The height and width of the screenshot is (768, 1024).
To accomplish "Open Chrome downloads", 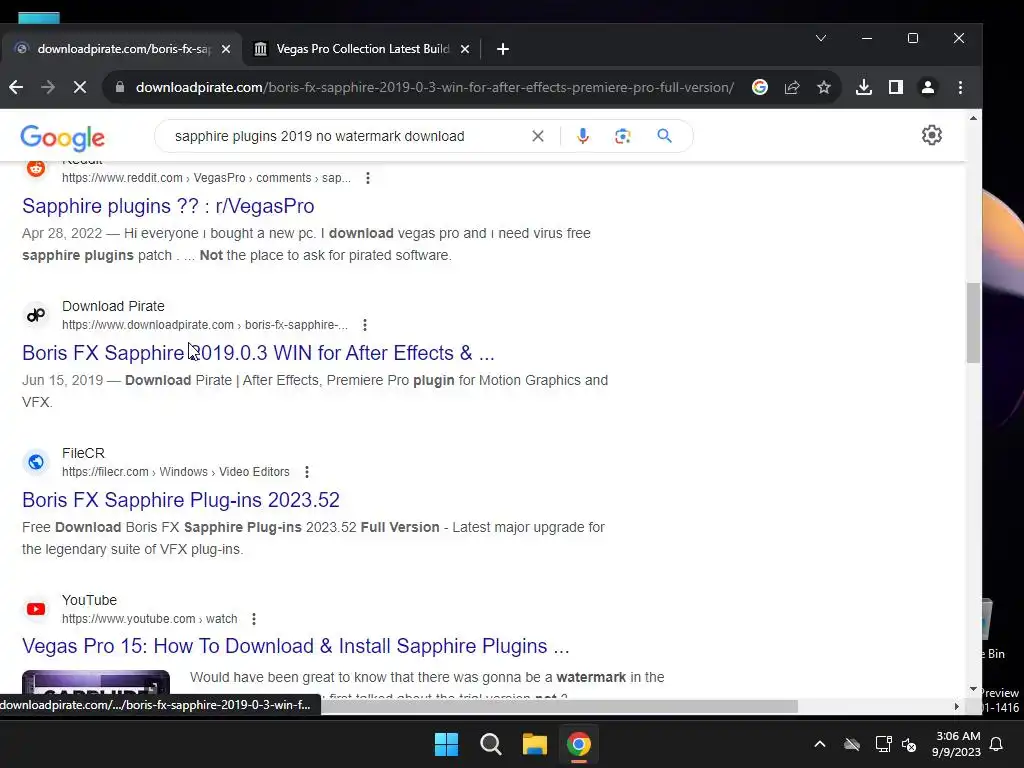I will [863, 87].
